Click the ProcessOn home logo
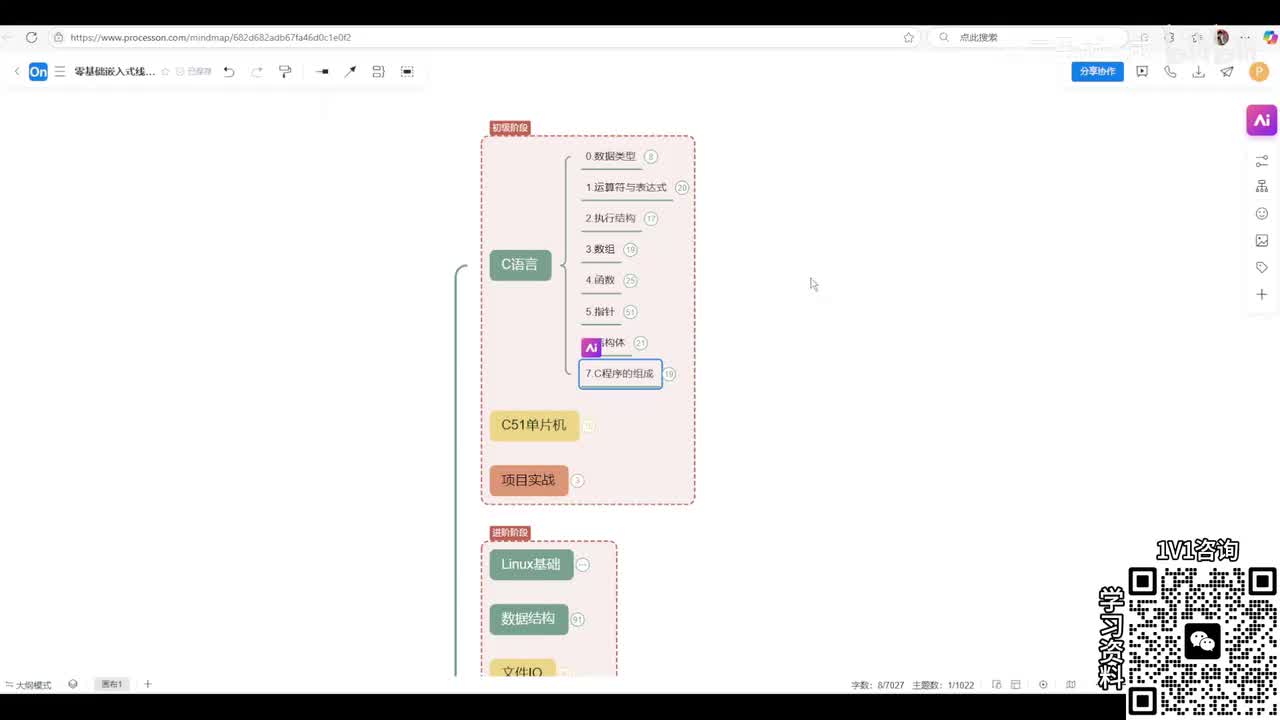Image resolution: width=1280 pixels, height=720 pixels. pos(38,72)
